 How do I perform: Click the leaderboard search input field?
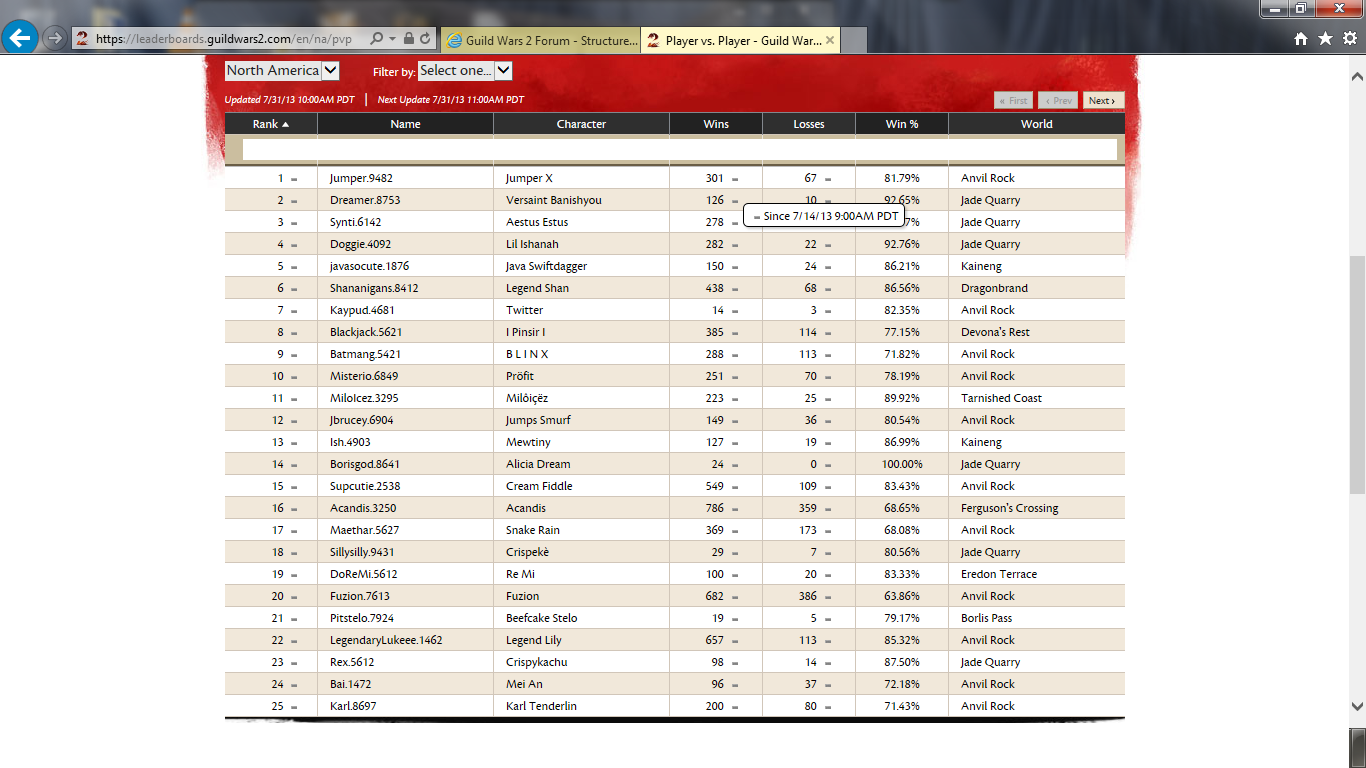[680, 149]
